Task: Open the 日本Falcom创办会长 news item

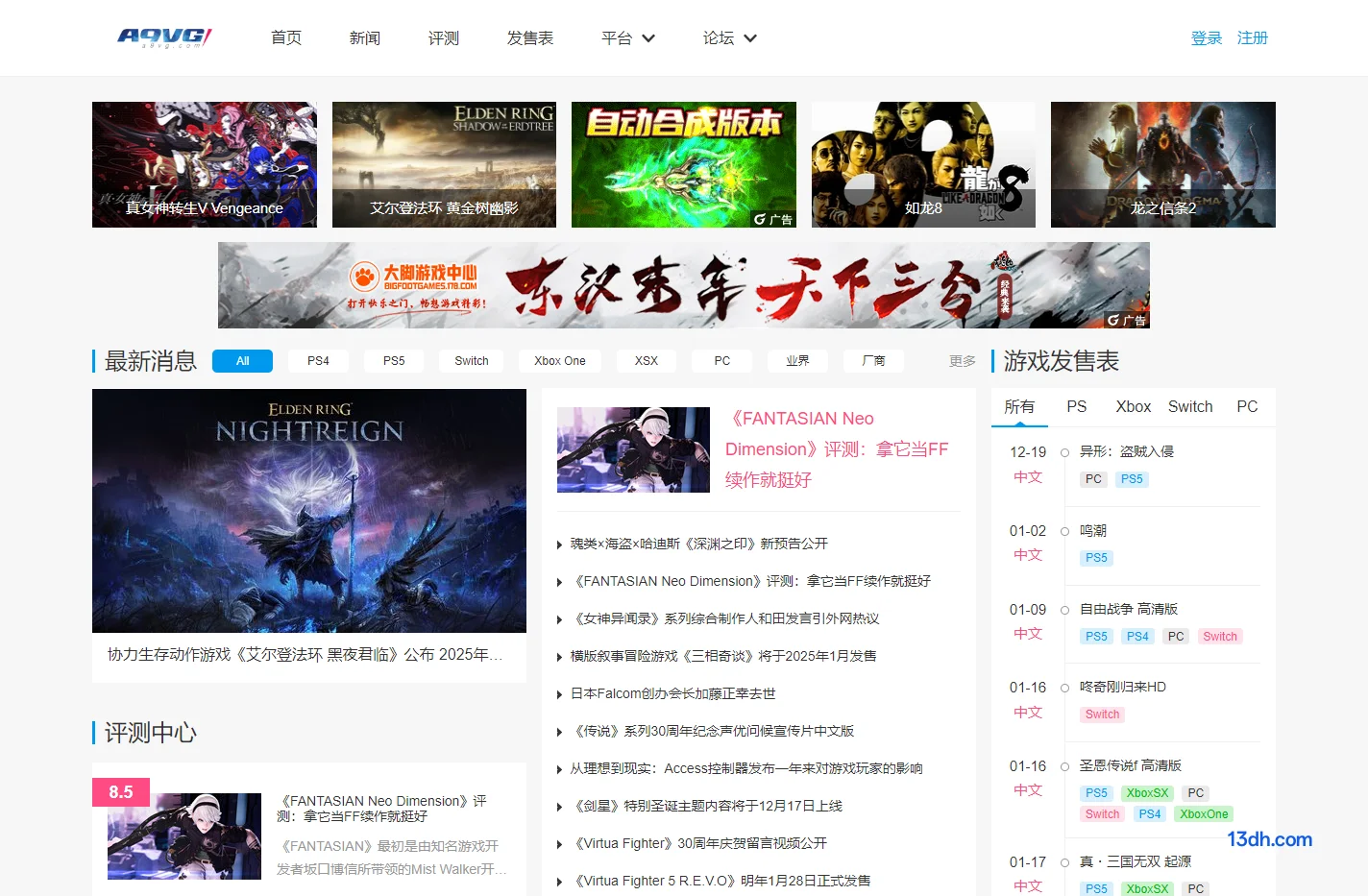Action: pos(672,693)
